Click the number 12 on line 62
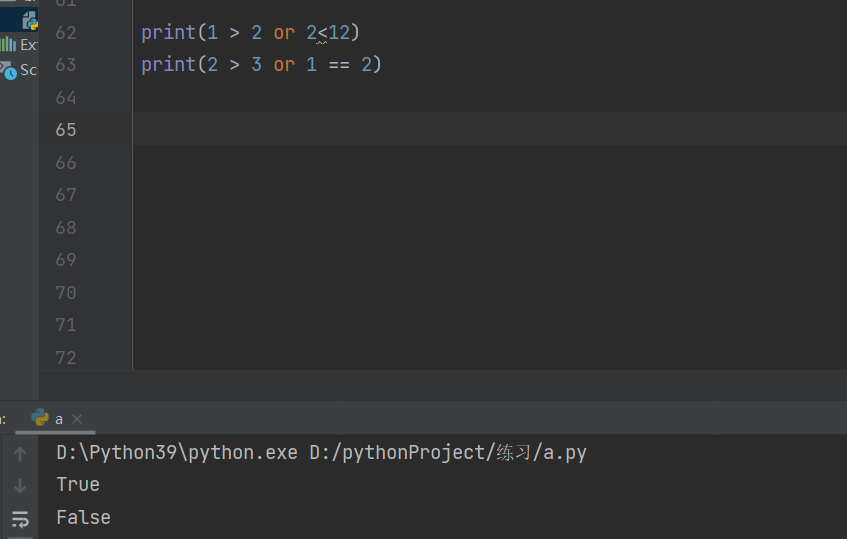Screen dimensions: 847x539 pos(339,33)
